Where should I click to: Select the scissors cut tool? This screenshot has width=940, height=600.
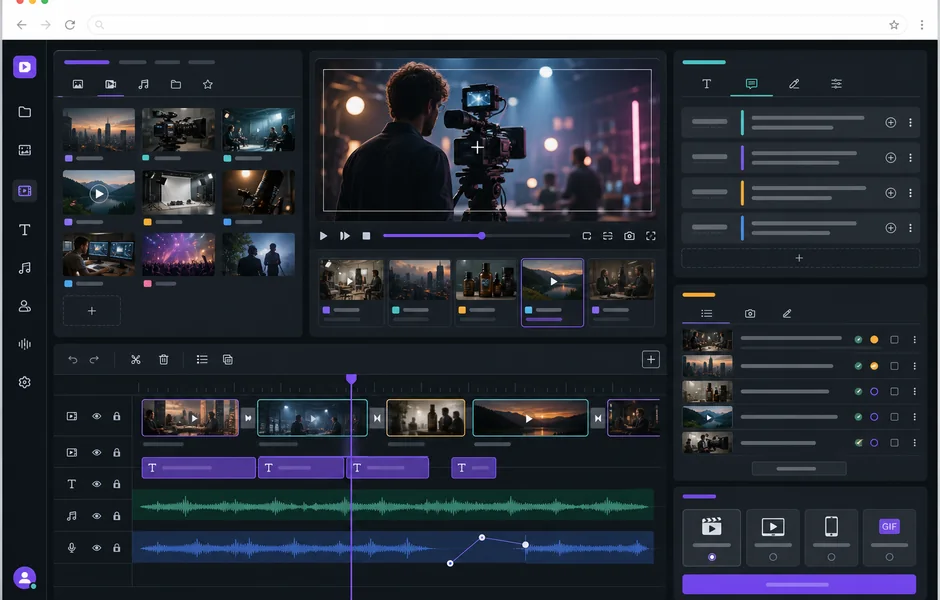[x=135, y=360]
